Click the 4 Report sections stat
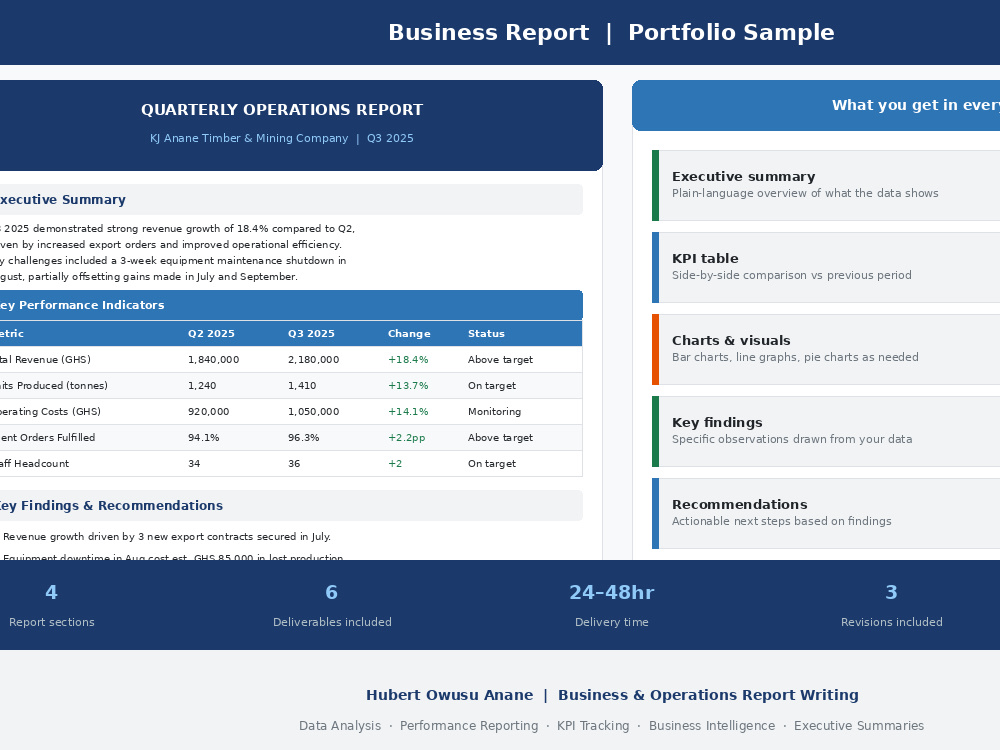The height and width of the screenshot is (750, 1000). pos(52,605)
